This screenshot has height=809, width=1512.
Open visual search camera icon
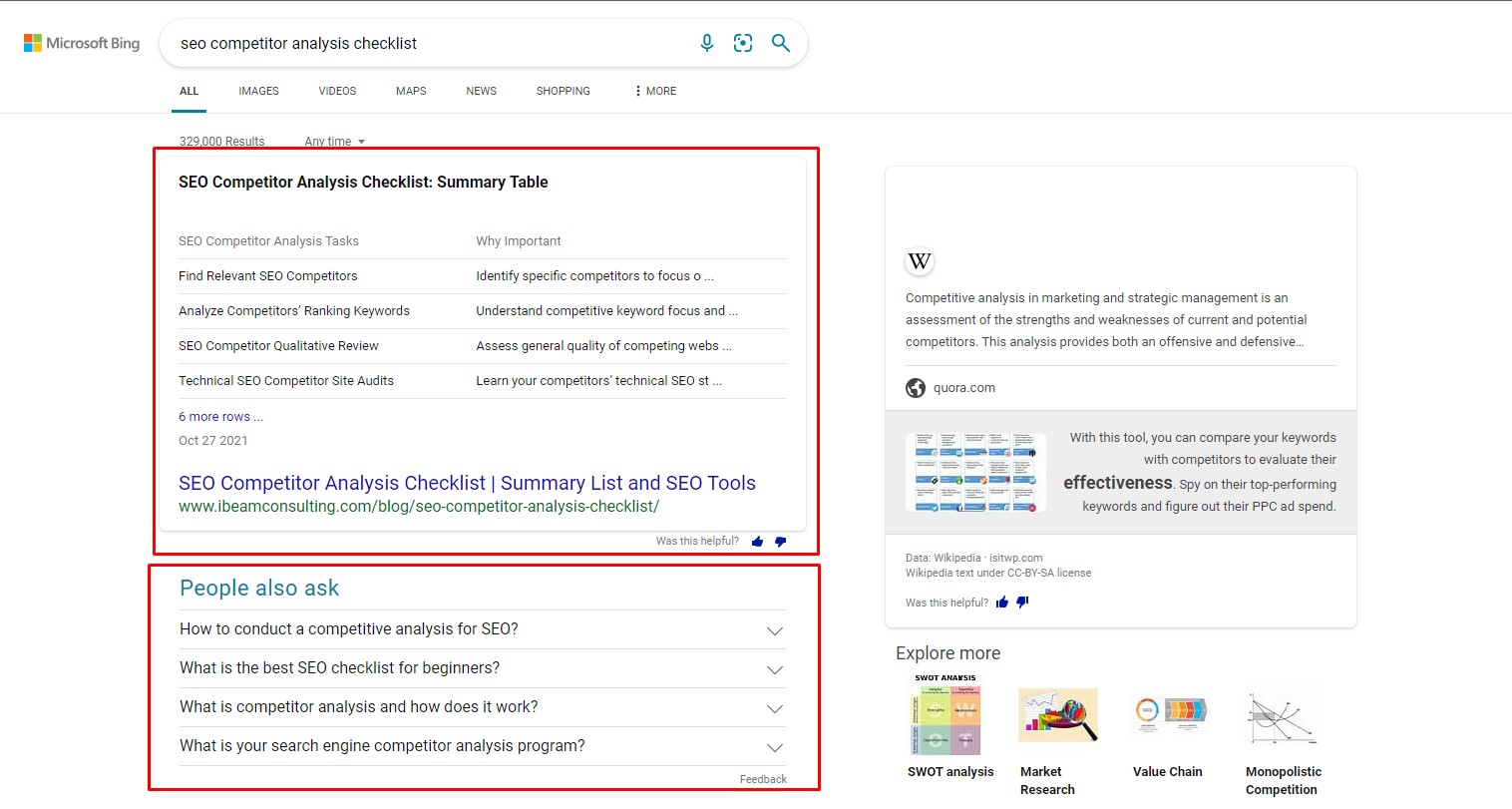[743, 43]
